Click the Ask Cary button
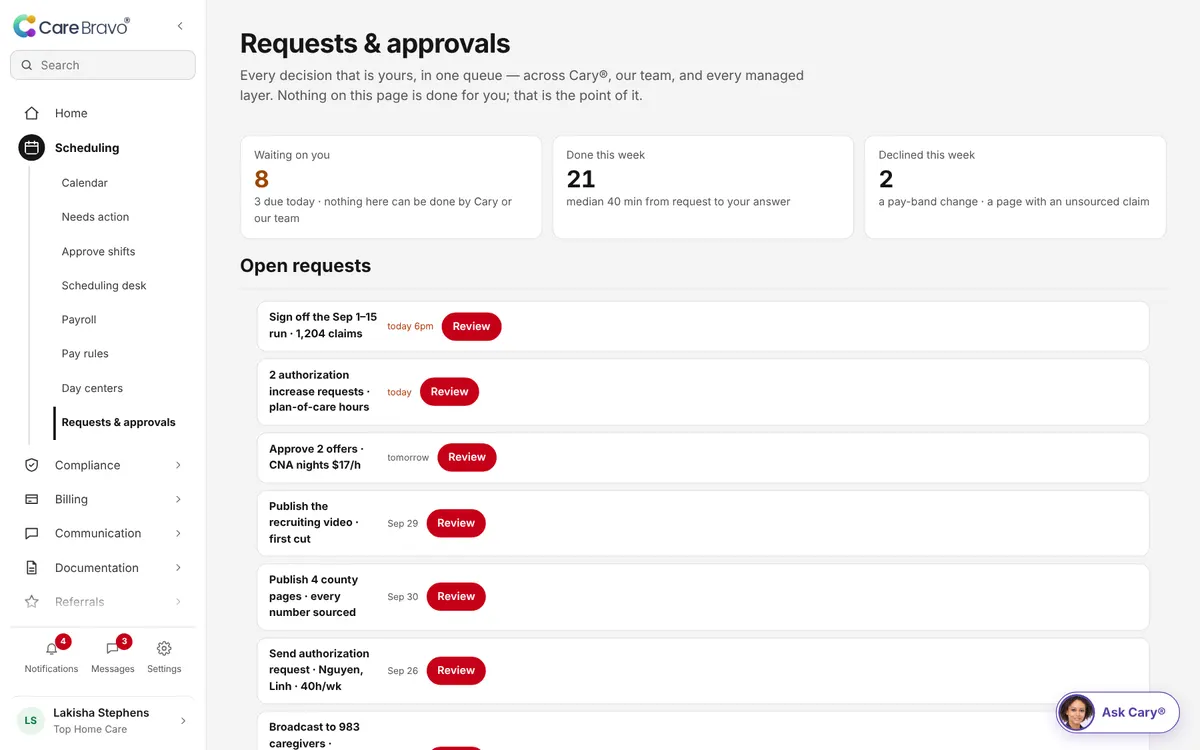This screenshot has height=750, width=1200. click(x=1118, y=713)
